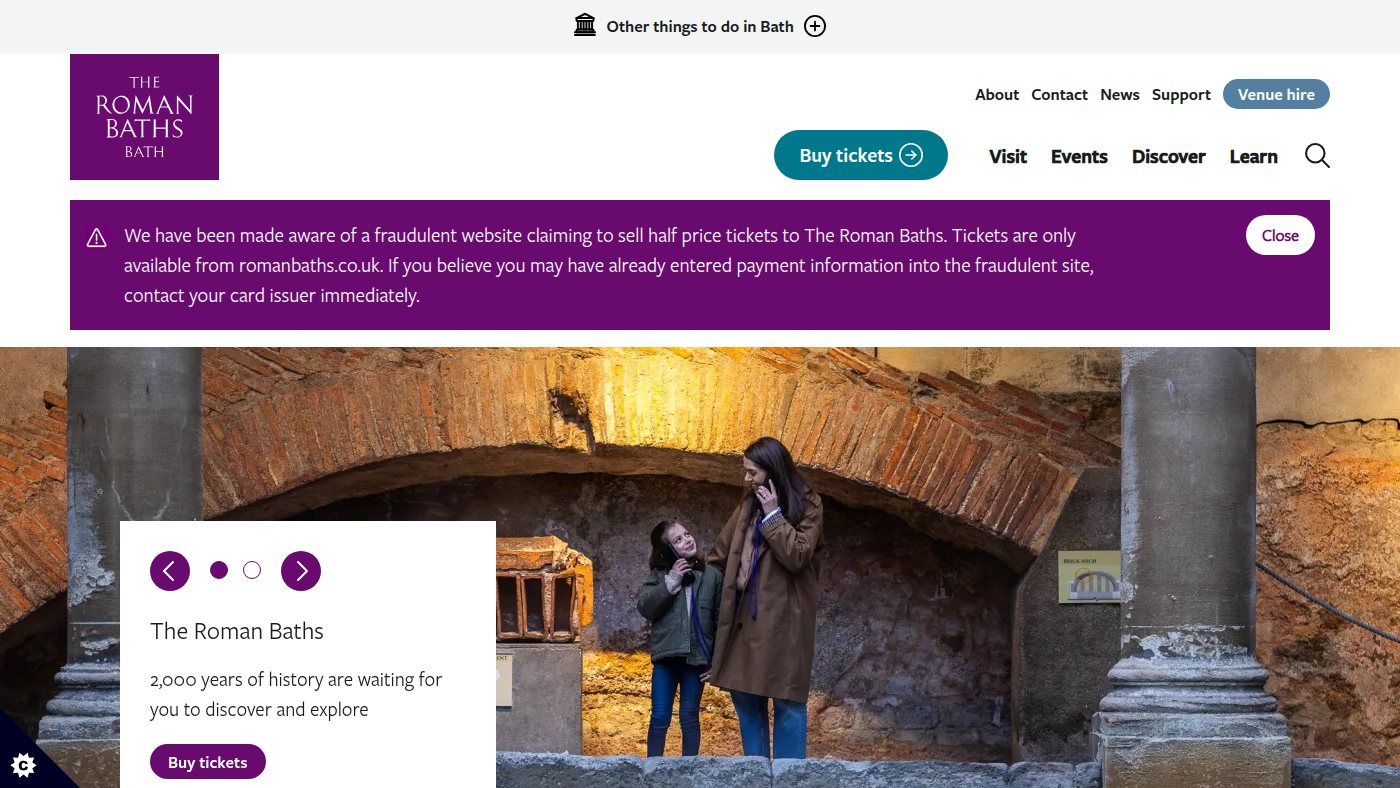Click Buy tickets in the carousel card
The width and height of the screenshot is (1400, 788).
(208, 762)
